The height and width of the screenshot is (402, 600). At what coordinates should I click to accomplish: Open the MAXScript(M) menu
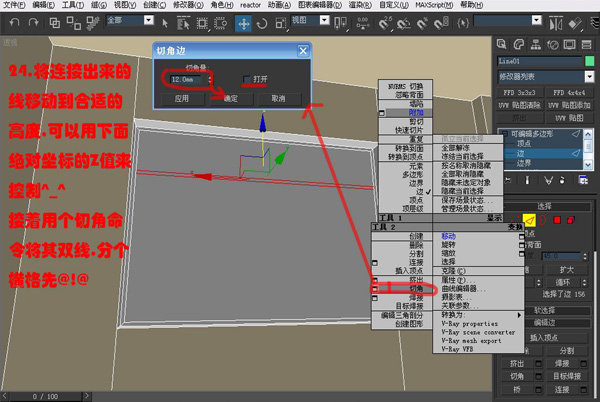(434, 5)
